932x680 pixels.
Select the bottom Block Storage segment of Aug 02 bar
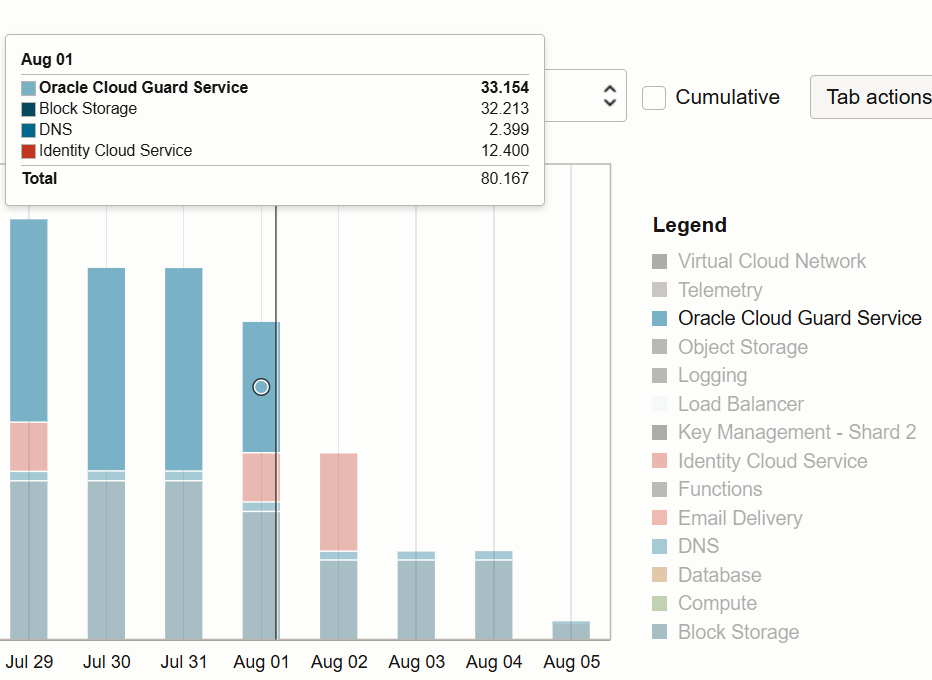339,600
